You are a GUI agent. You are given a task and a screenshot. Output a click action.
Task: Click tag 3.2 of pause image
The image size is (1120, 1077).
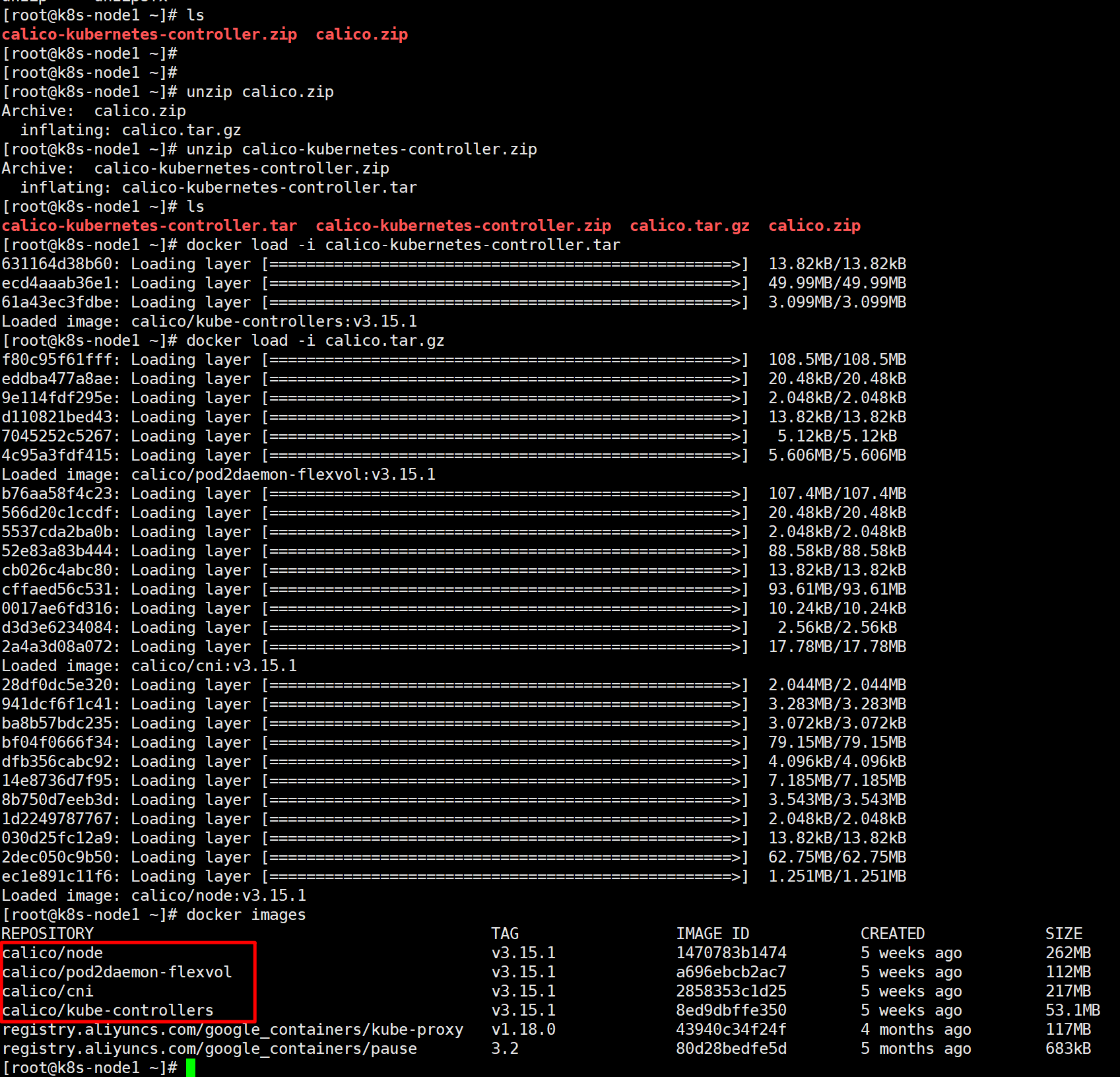(x=505, y=1049)
